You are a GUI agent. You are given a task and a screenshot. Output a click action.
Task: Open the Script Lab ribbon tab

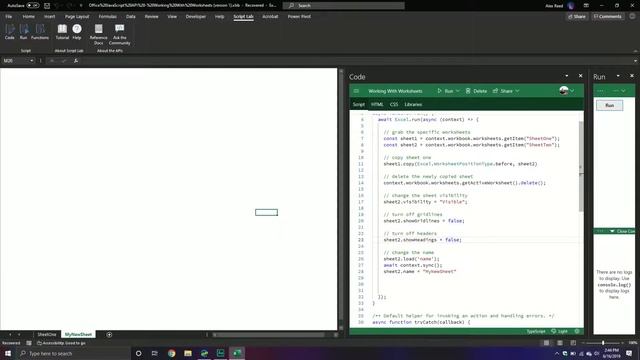tap(243, 16)
